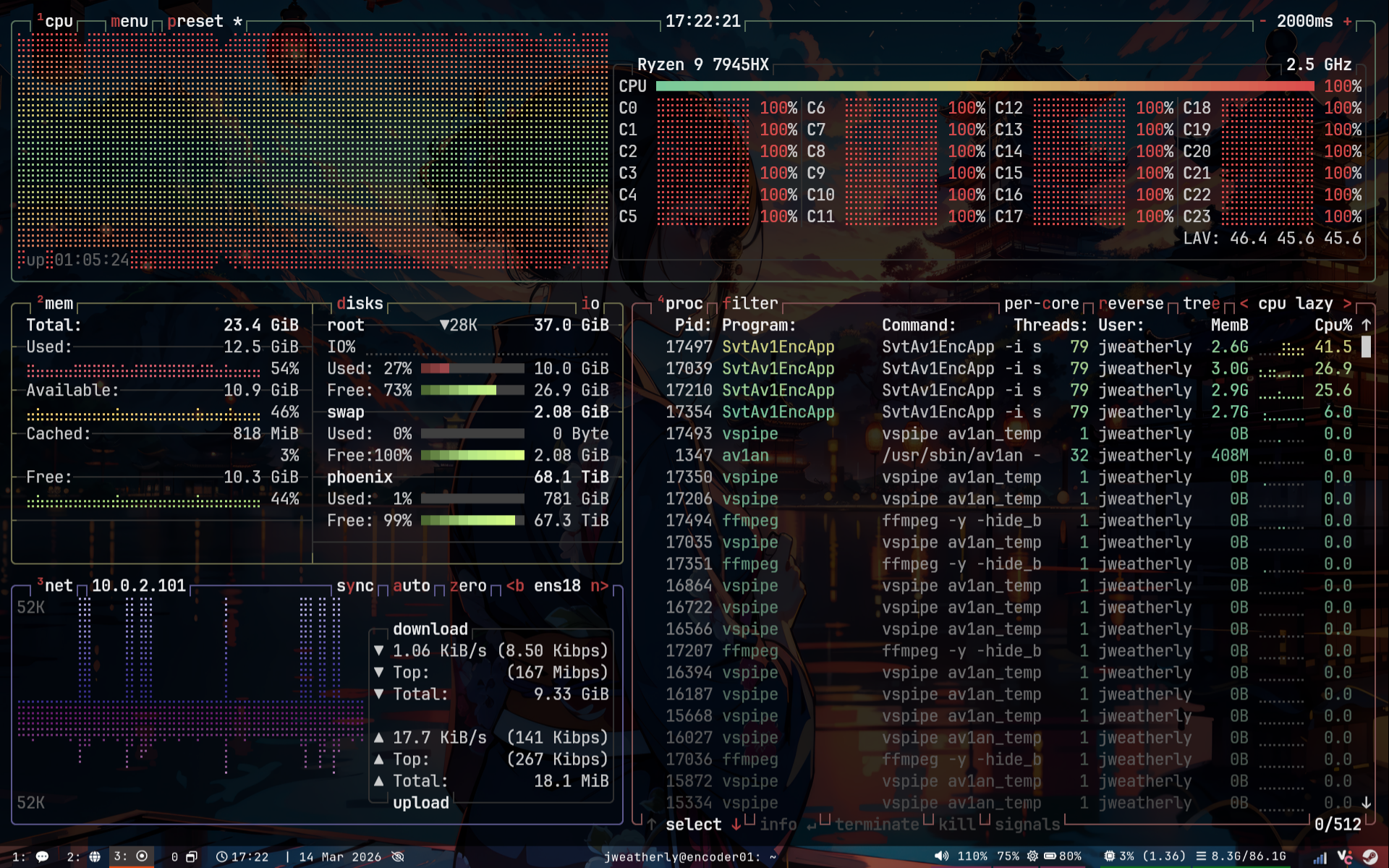
Task: Switch to next network interface
Action: tap(600, 586)
